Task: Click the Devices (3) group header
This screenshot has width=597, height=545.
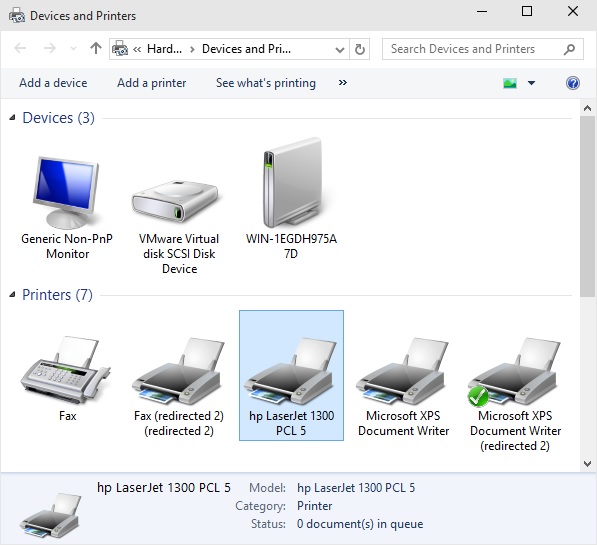Action: pyautogui.click(x=58, y=118)
